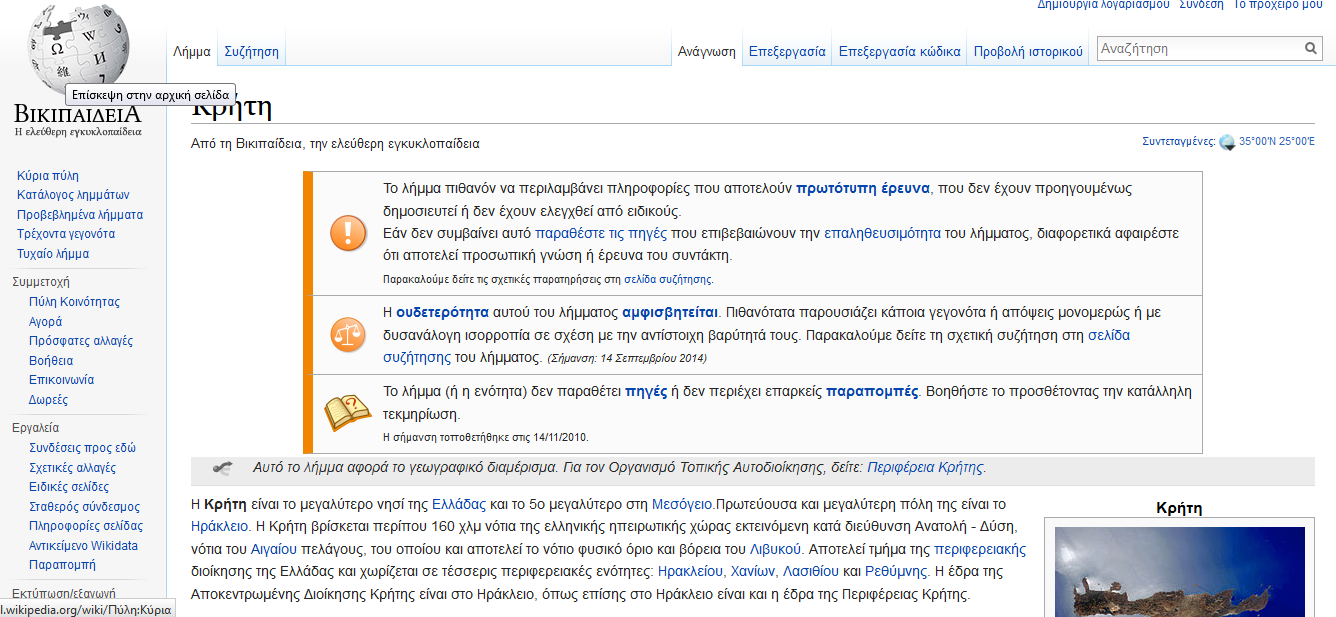Open the Χανίων link

tap(753, 572)
